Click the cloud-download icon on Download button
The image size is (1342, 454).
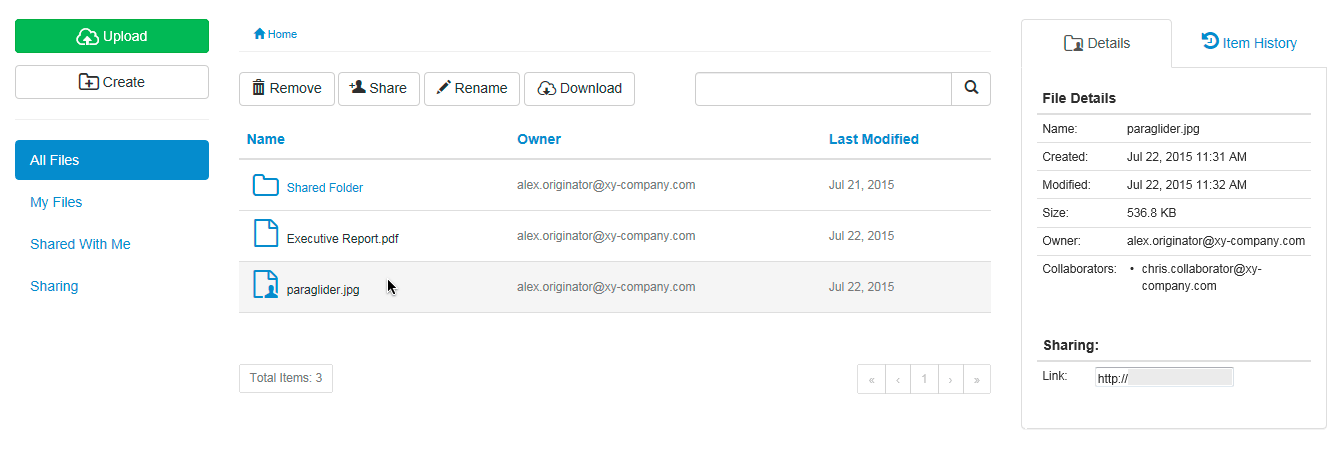point(547,88)
